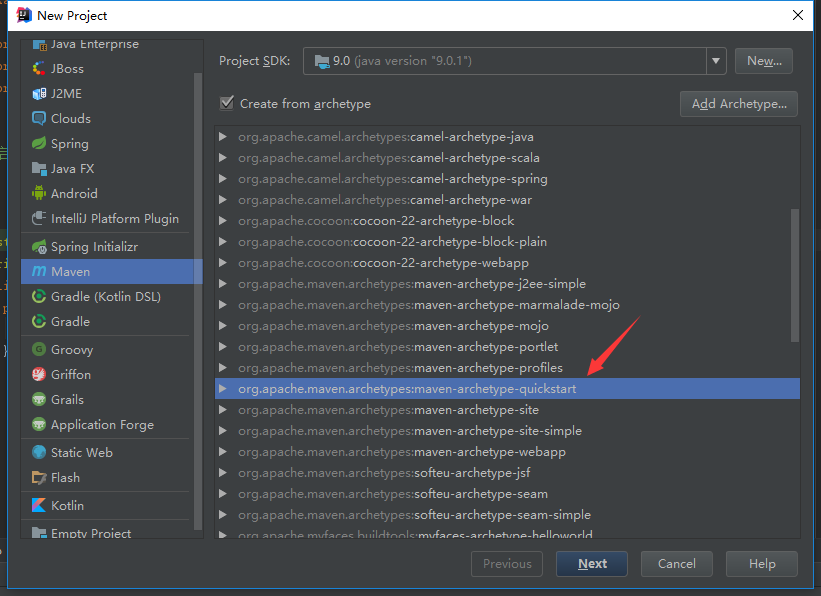This screenshot has width=821, height=596.
Task: Click the Grails icon
Action: pyautogui.click(x=39, y=400)
